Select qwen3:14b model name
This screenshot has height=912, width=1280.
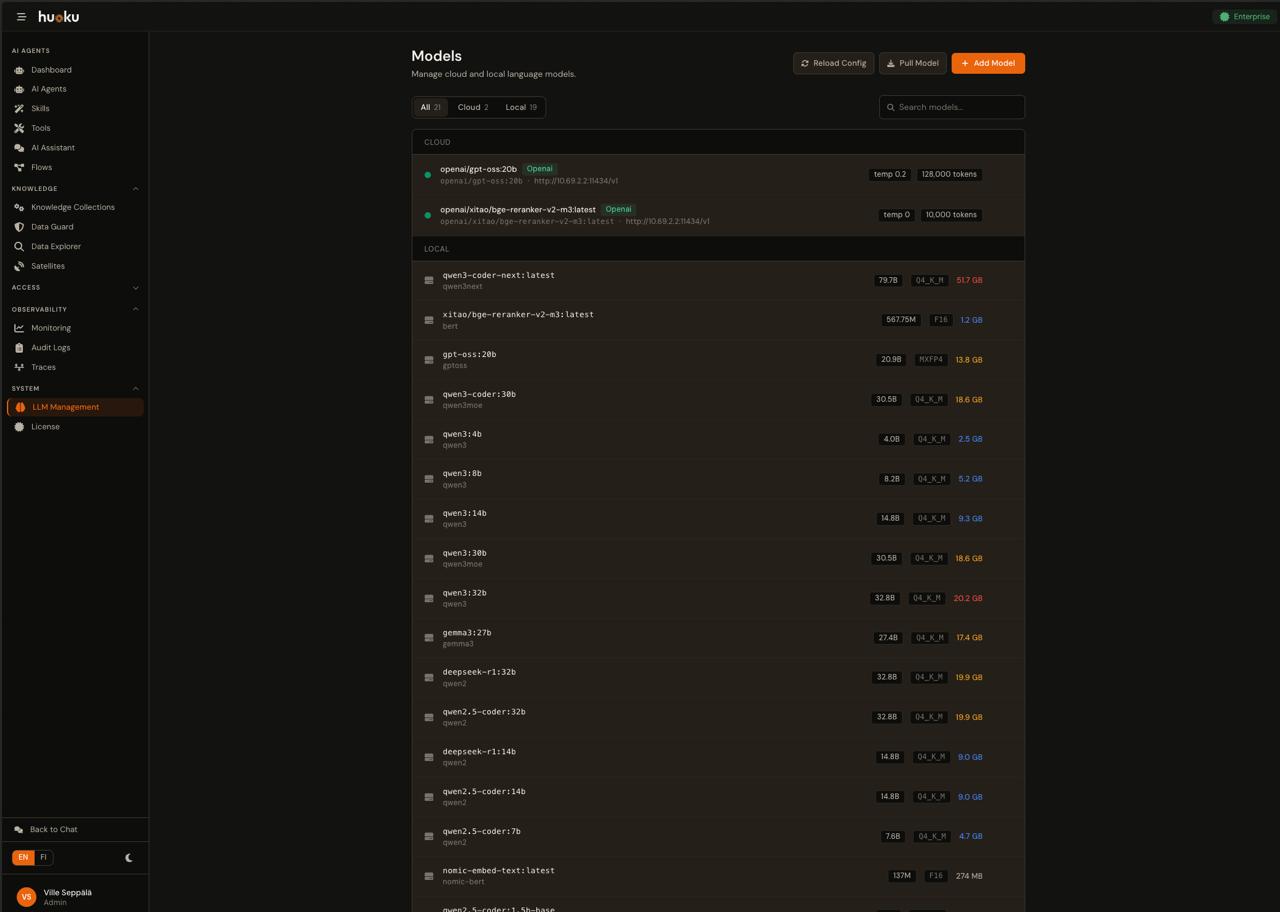click(x=465, y=513)
